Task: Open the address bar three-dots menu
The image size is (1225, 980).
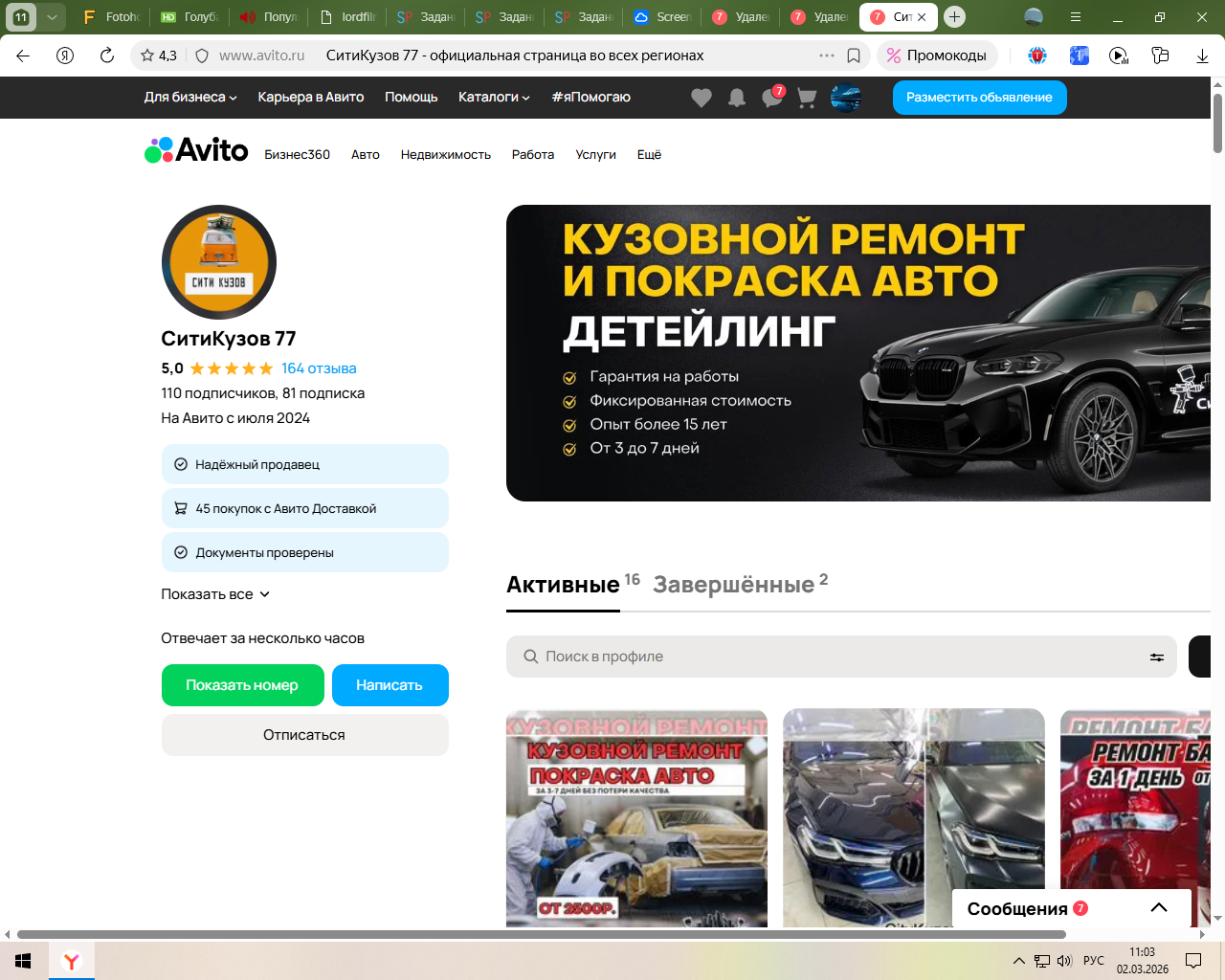Action: pos(827,56)
